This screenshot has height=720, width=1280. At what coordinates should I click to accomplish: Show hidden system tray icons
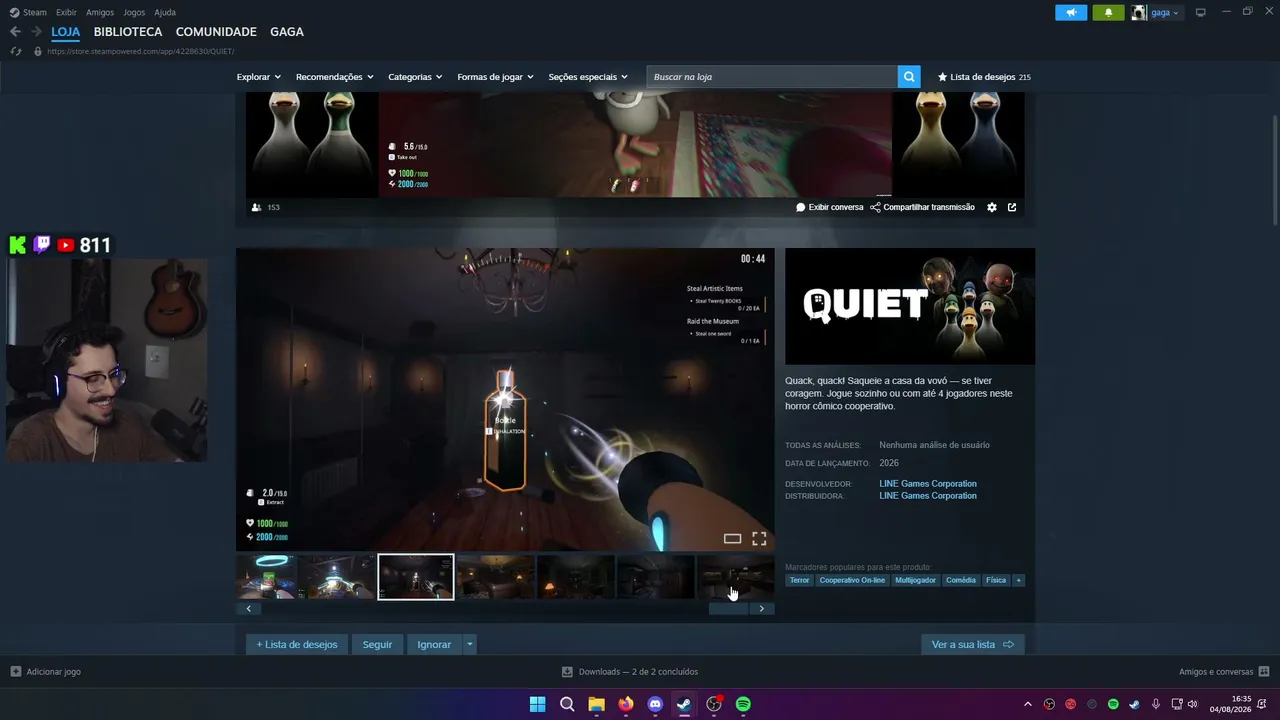pos(1027,704)
